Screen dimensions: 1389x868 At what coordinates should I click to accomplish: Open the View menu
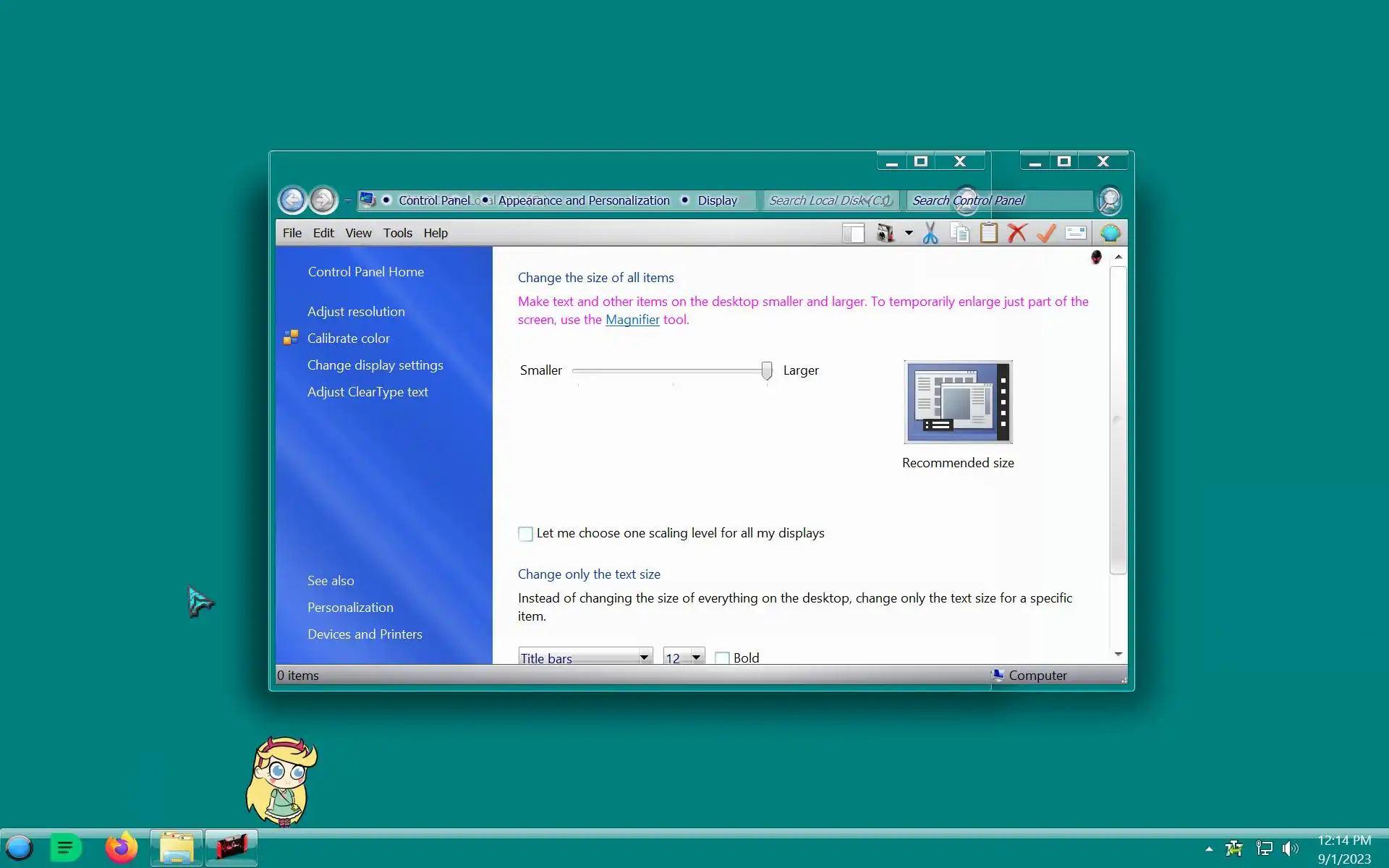coord(358,233)
